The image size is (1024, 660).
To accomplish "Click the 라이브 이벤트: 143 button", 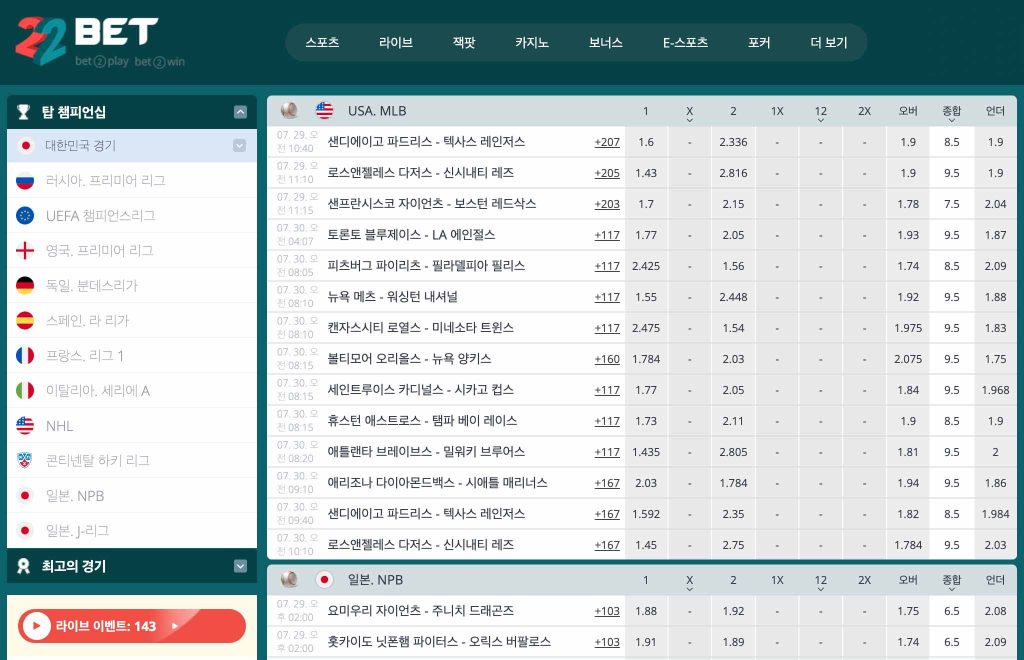I will click(132, 626).
